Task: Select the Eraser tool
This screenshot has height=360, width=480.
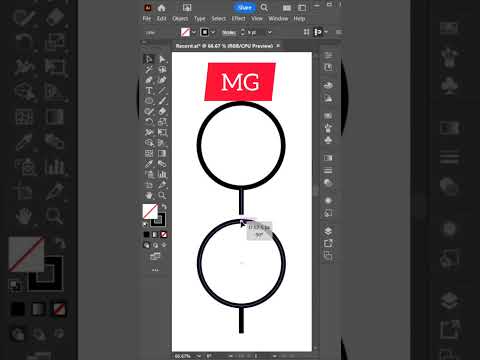Action: 162,111
